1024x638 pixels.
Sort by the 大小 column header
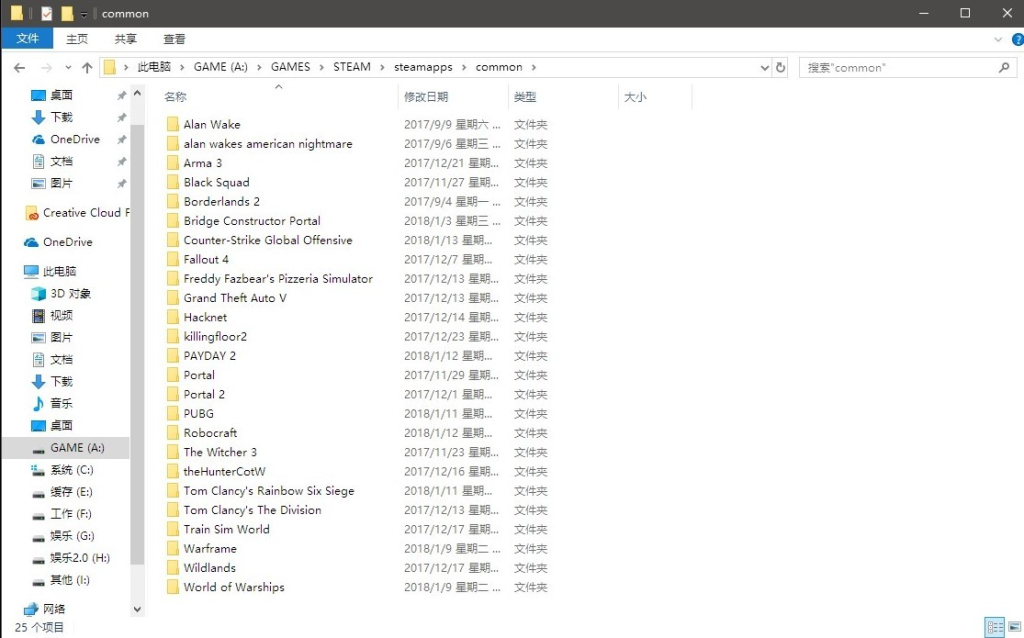point(635,97)
